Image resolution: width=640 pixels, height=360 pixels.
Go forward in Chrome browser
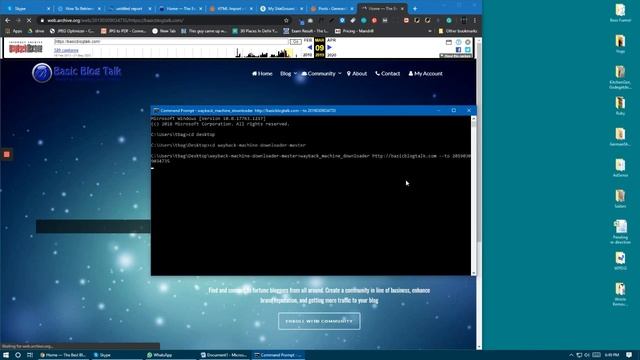click(18, 20)
